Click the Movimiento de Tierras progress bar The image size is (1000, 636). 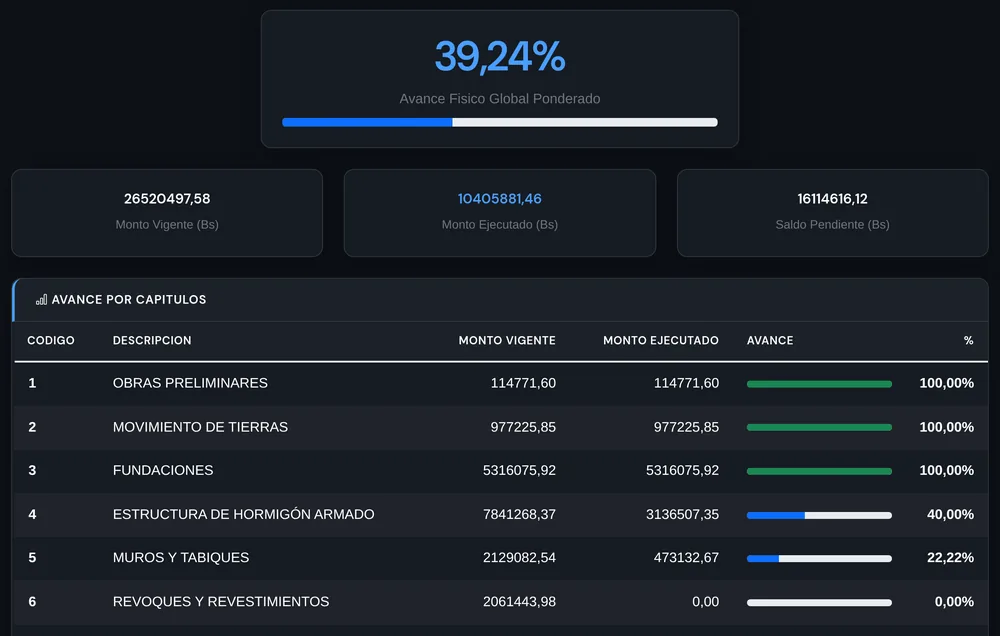click(x=819, y=427)
